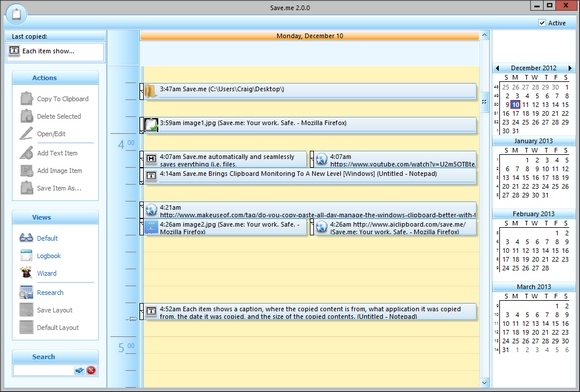Click the Save Item As... label
The image size is (580, 392).
tap(59, 188)
